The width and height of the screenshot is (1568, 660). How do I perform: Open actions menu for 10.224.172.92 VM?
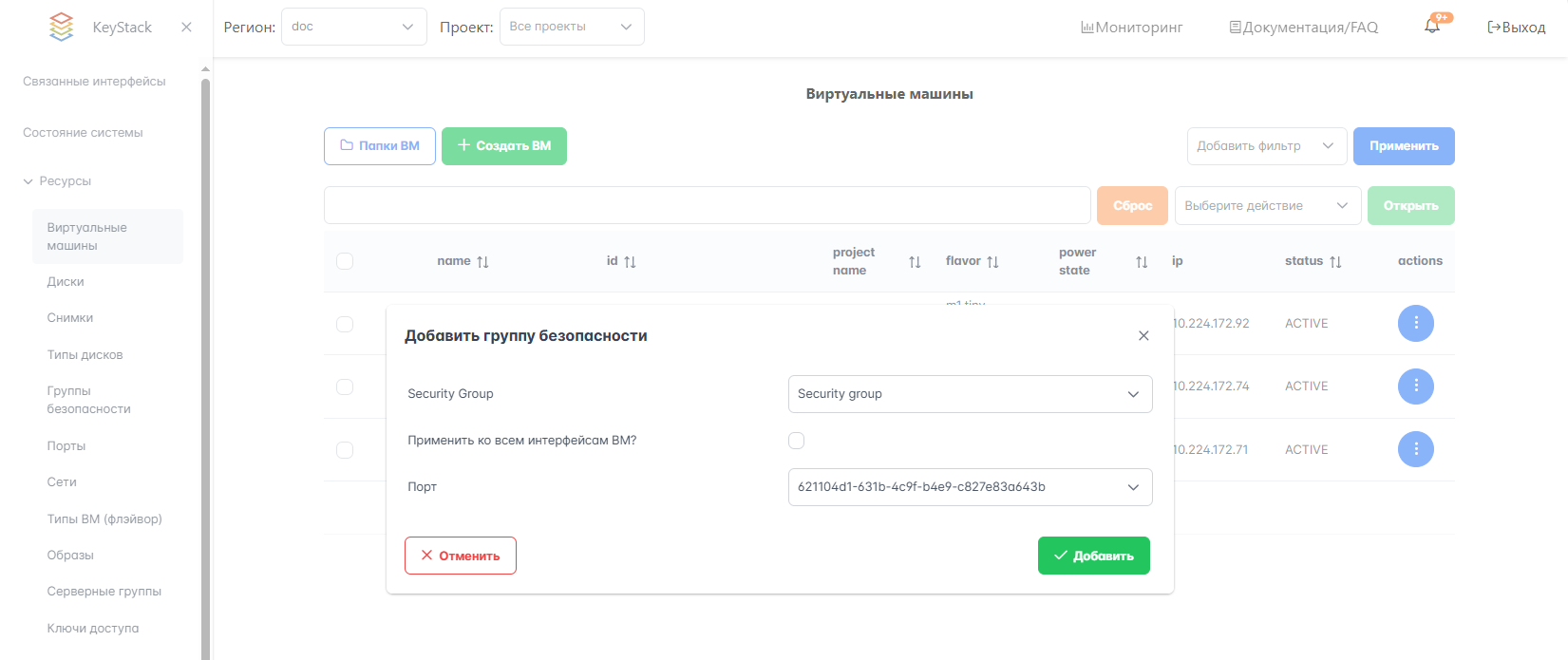point(1415,324)
